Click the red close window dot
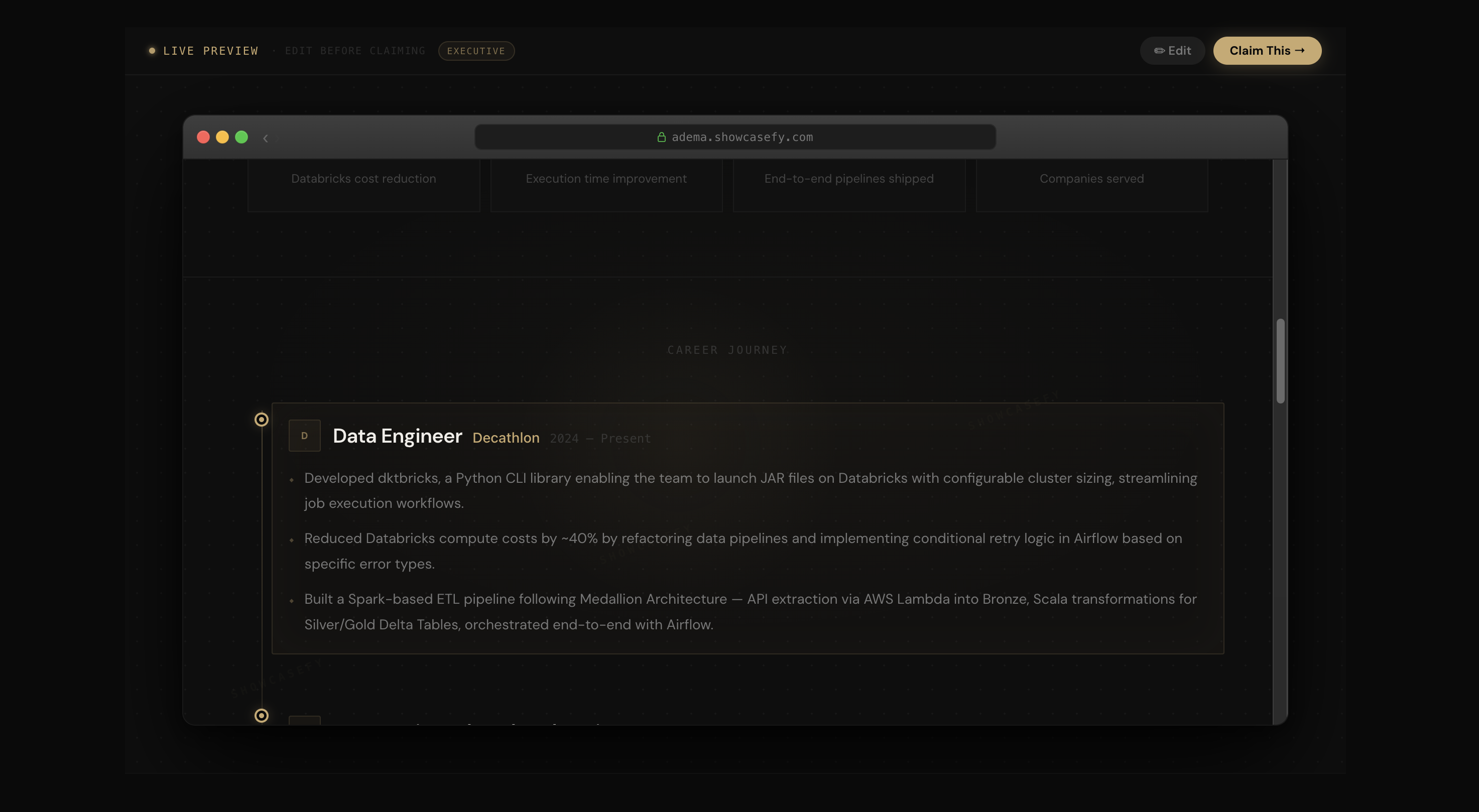The height and width of the screenshot is (812, 1479). tap(203, 137)
